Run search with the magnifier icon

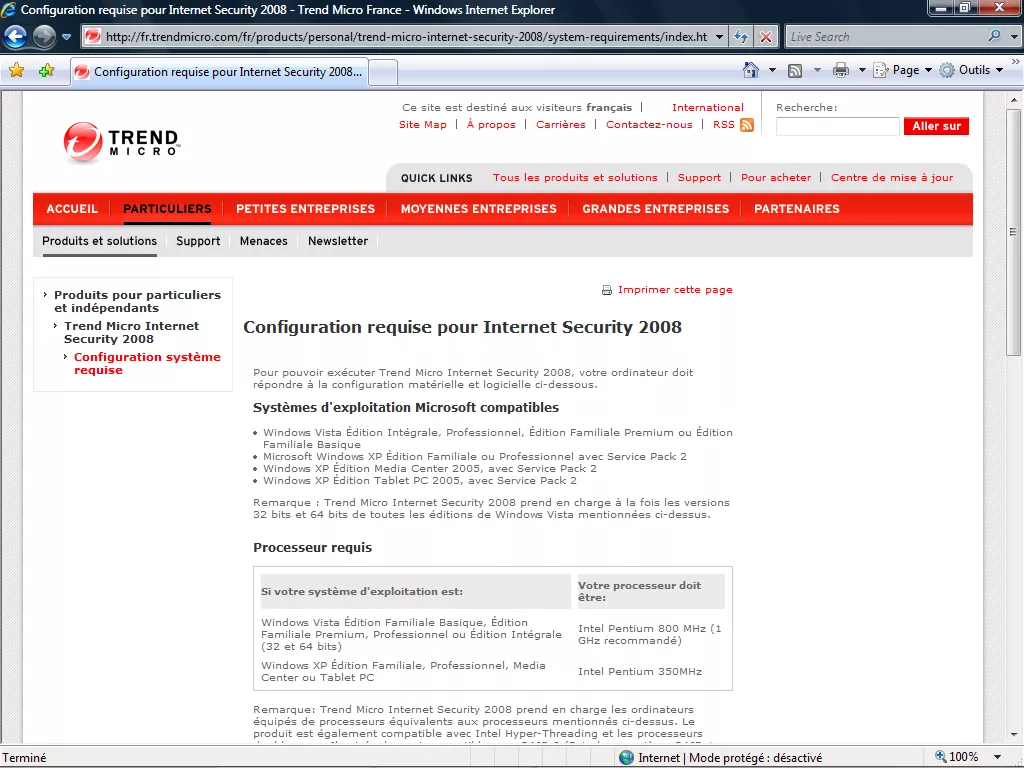coord(995,37)
